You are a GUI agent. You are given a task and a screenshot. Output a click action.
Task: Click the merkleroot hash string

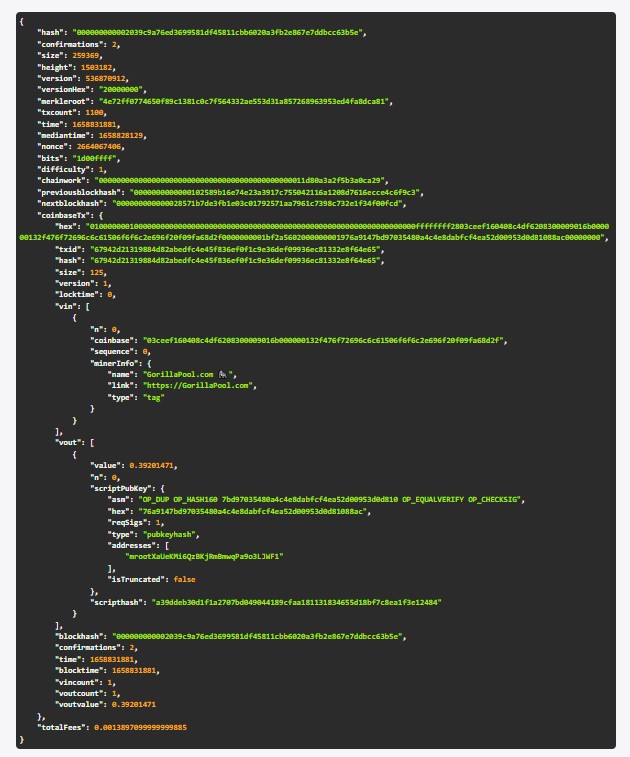244,101
